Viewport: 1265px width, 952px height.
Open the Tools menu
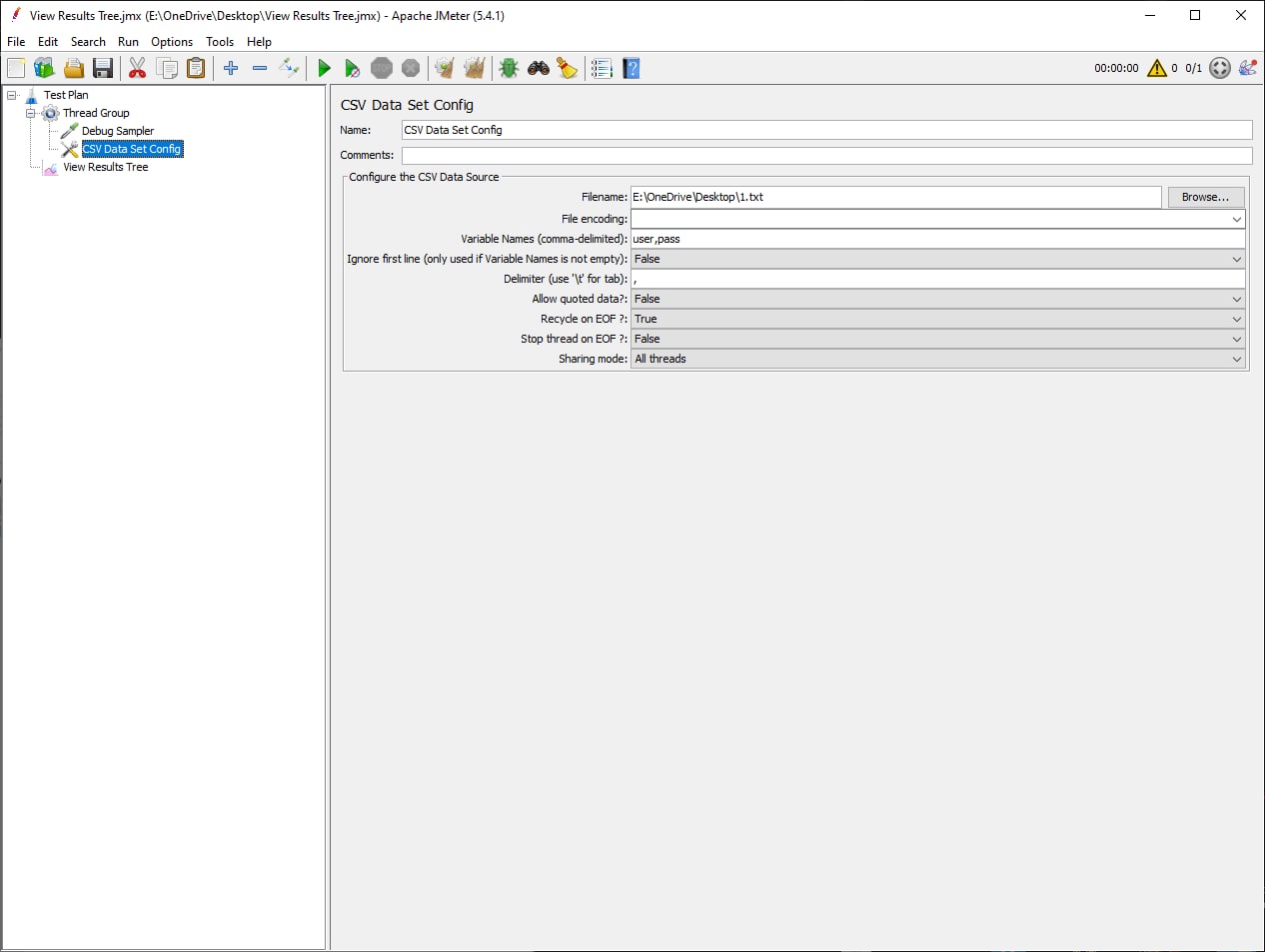[x=220, y=42]
